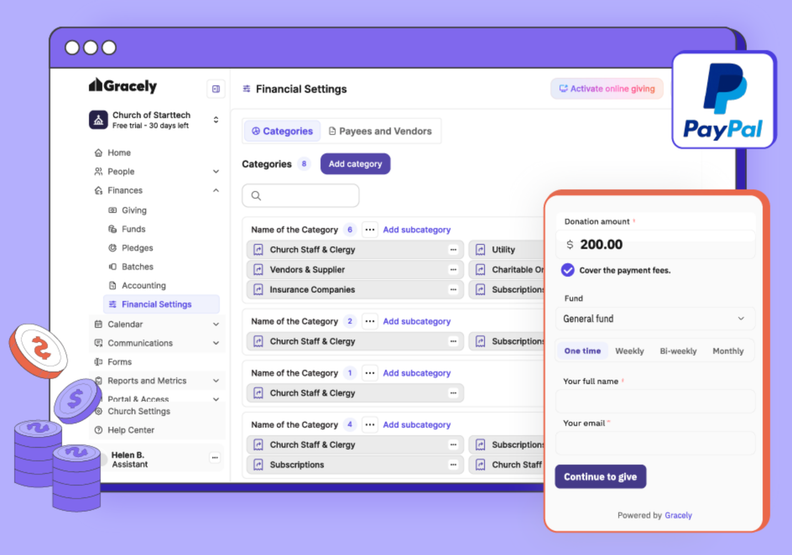Screen dimensions: 792x555
Task: Add subcategory to the 2-item category
Action: point(417,321)
